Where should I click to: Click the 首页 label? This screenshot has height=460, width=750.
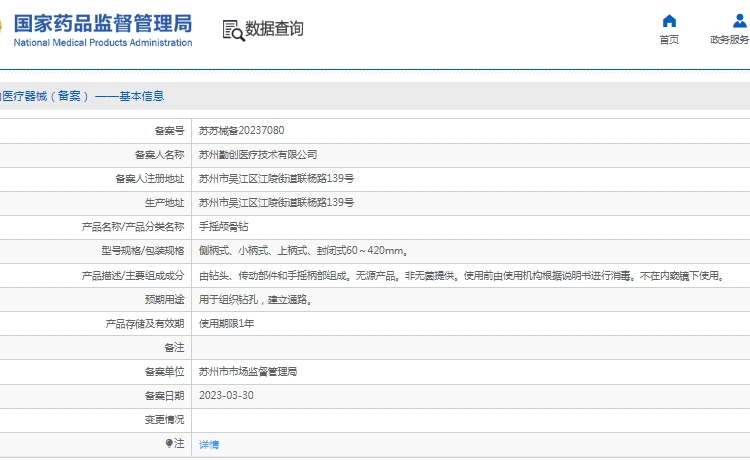pyautogui.click(x=669, y=40)
